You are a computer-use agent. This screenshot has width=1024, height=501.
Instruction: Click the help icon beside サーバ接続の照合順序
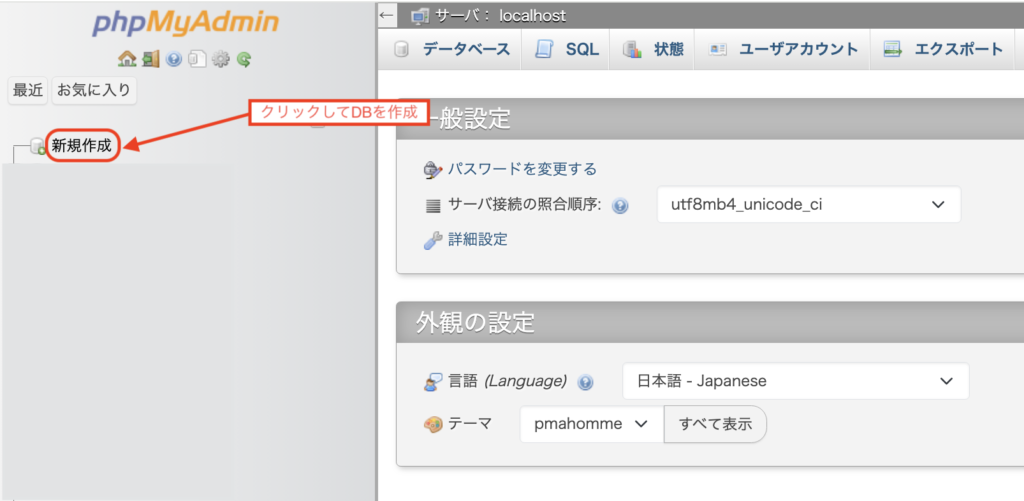coord(620,206)
